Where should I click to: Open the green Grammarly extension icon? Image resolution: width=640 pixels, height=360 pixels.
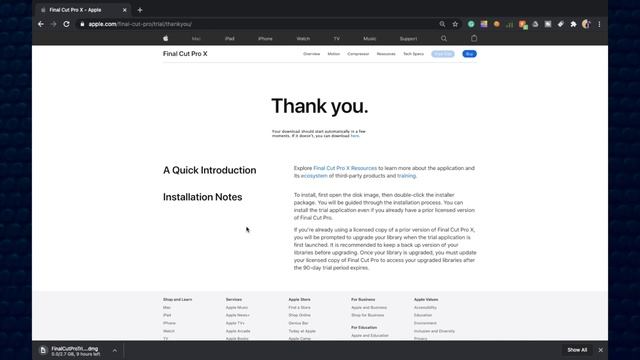[471, 24]
